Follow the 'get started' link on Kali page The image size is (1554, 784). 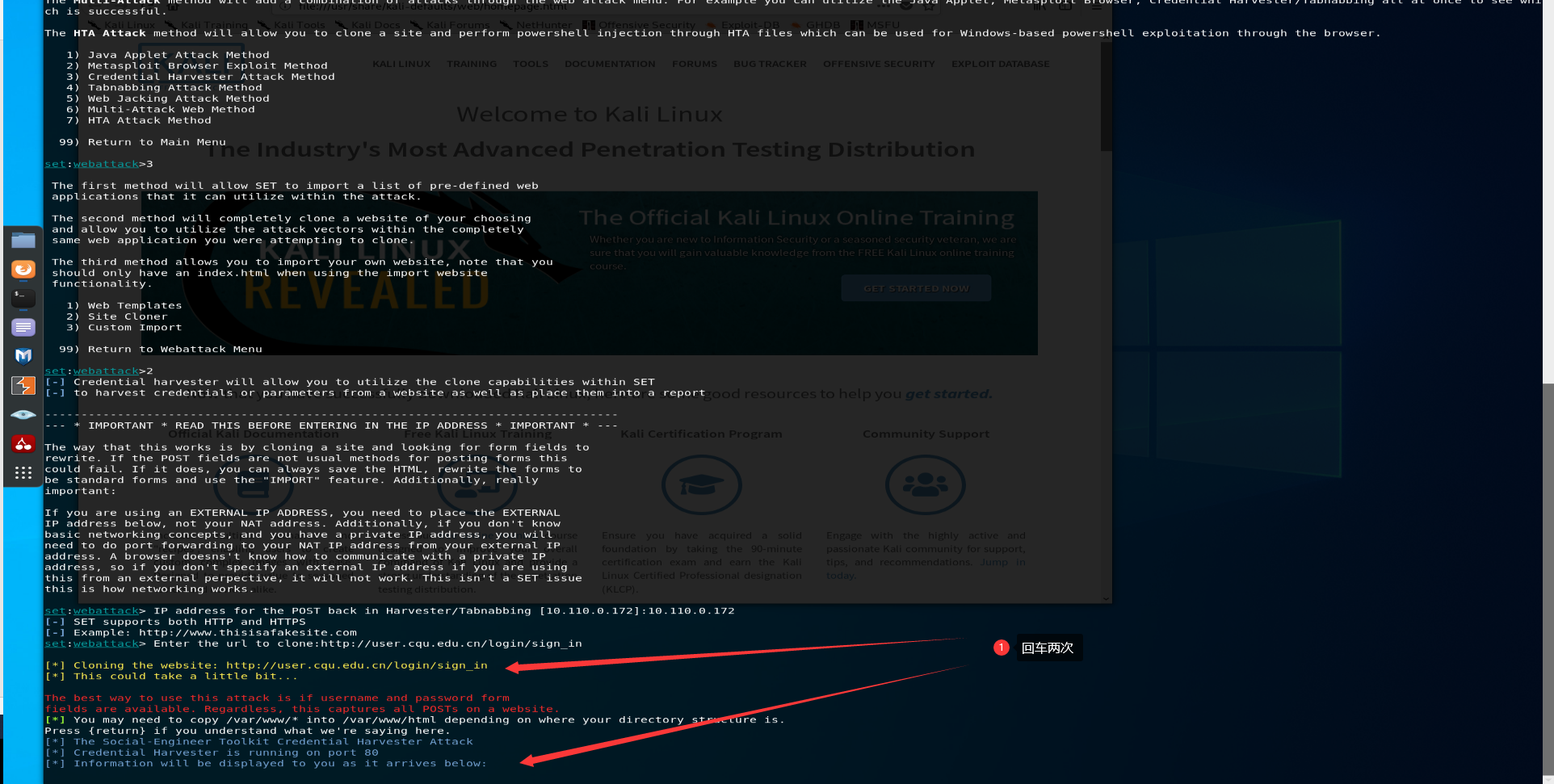(947, 394)
